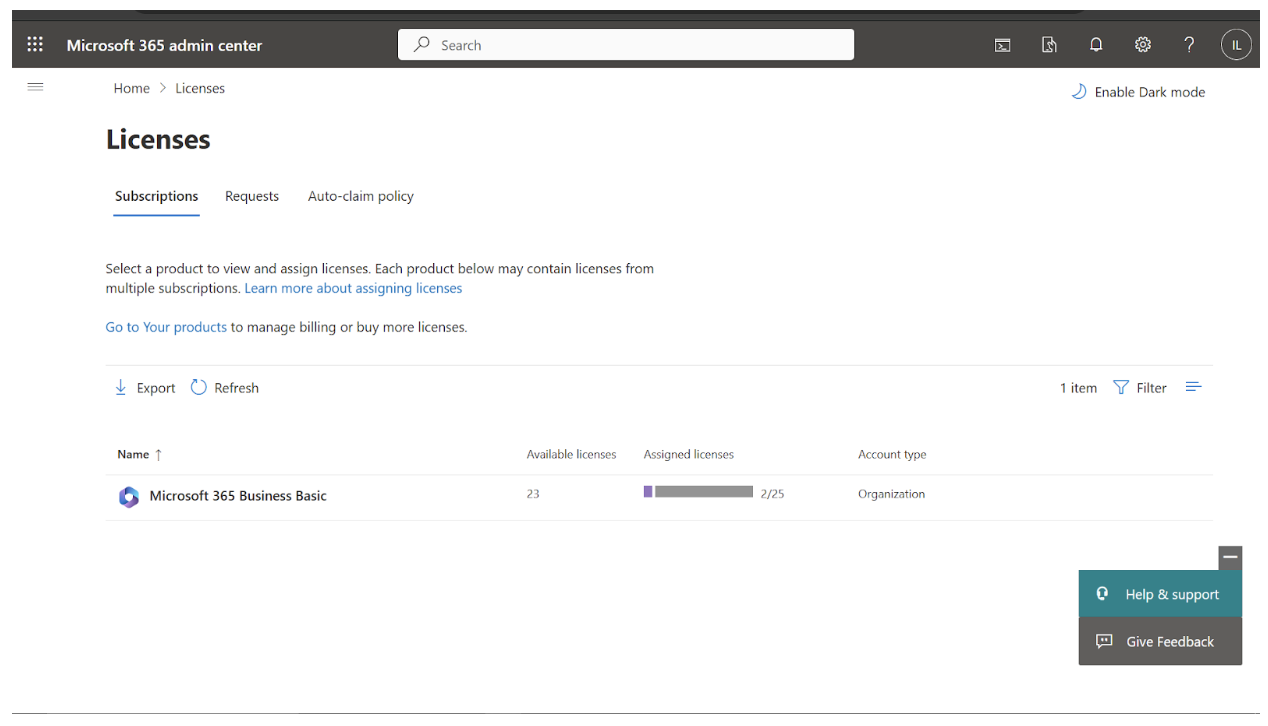Click the assigned licenses progress bar
The image size is (1268, 726).
(698, 492)
